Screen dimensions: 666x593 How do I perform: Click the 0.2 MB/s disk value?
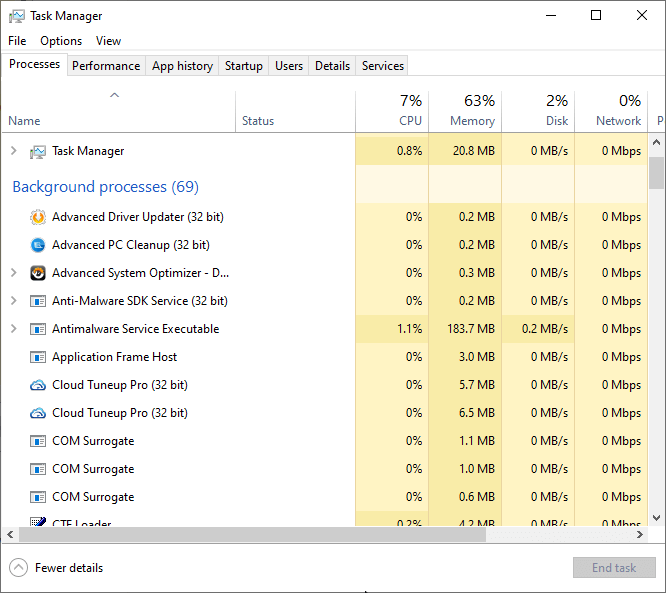545,329
